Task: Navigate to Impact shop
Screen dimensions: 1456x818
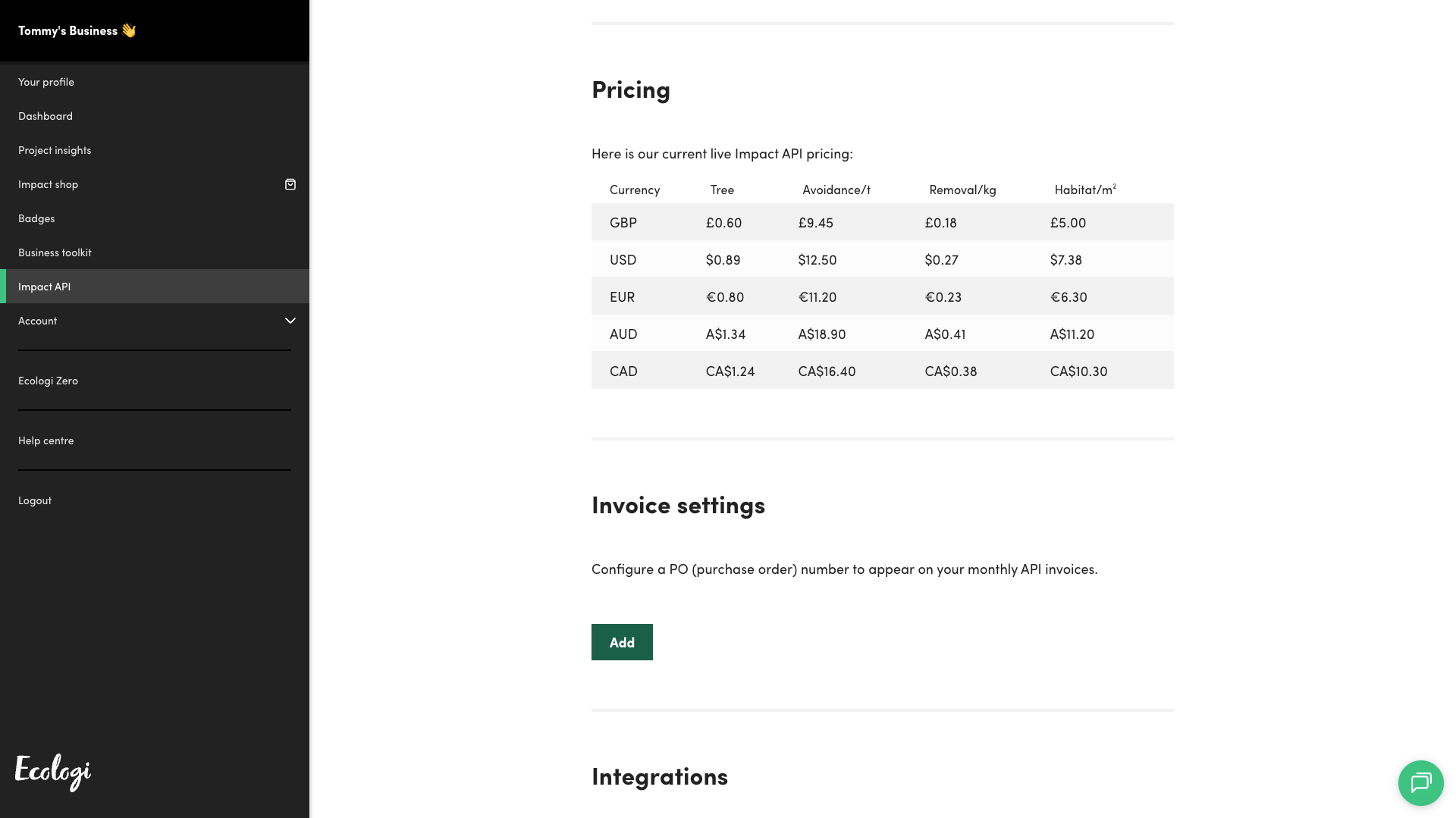Action: coord(49,184)
